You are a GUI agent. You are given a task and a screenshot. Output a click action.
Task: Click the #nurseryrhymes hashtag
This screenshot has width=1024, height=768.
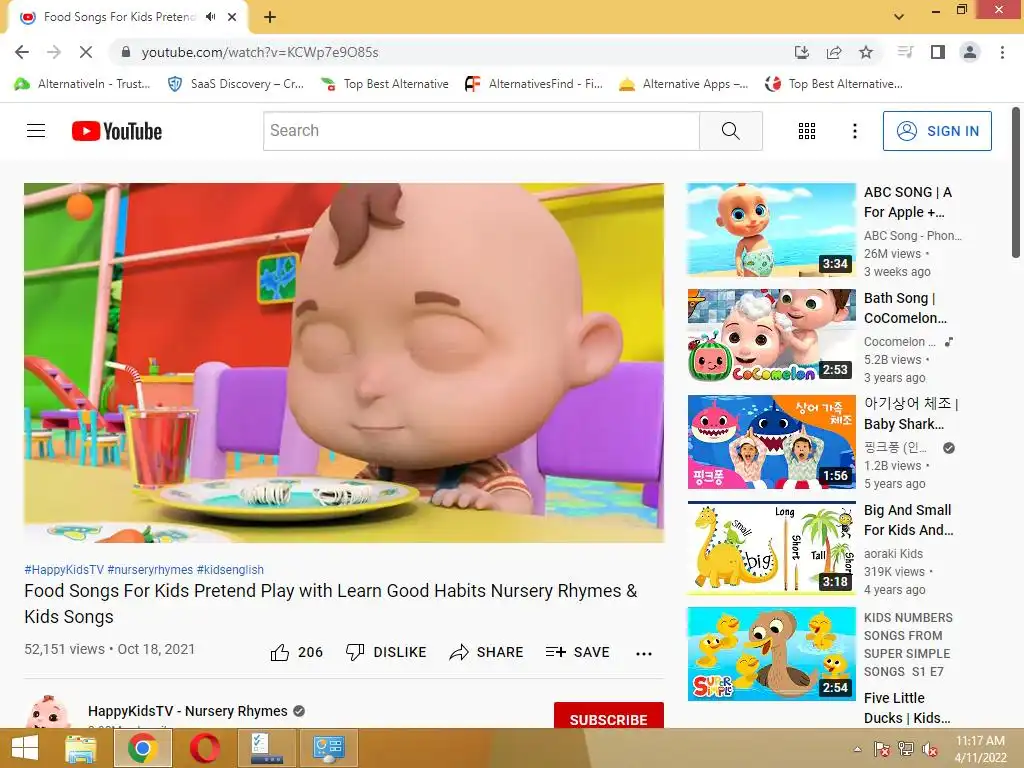150,569
